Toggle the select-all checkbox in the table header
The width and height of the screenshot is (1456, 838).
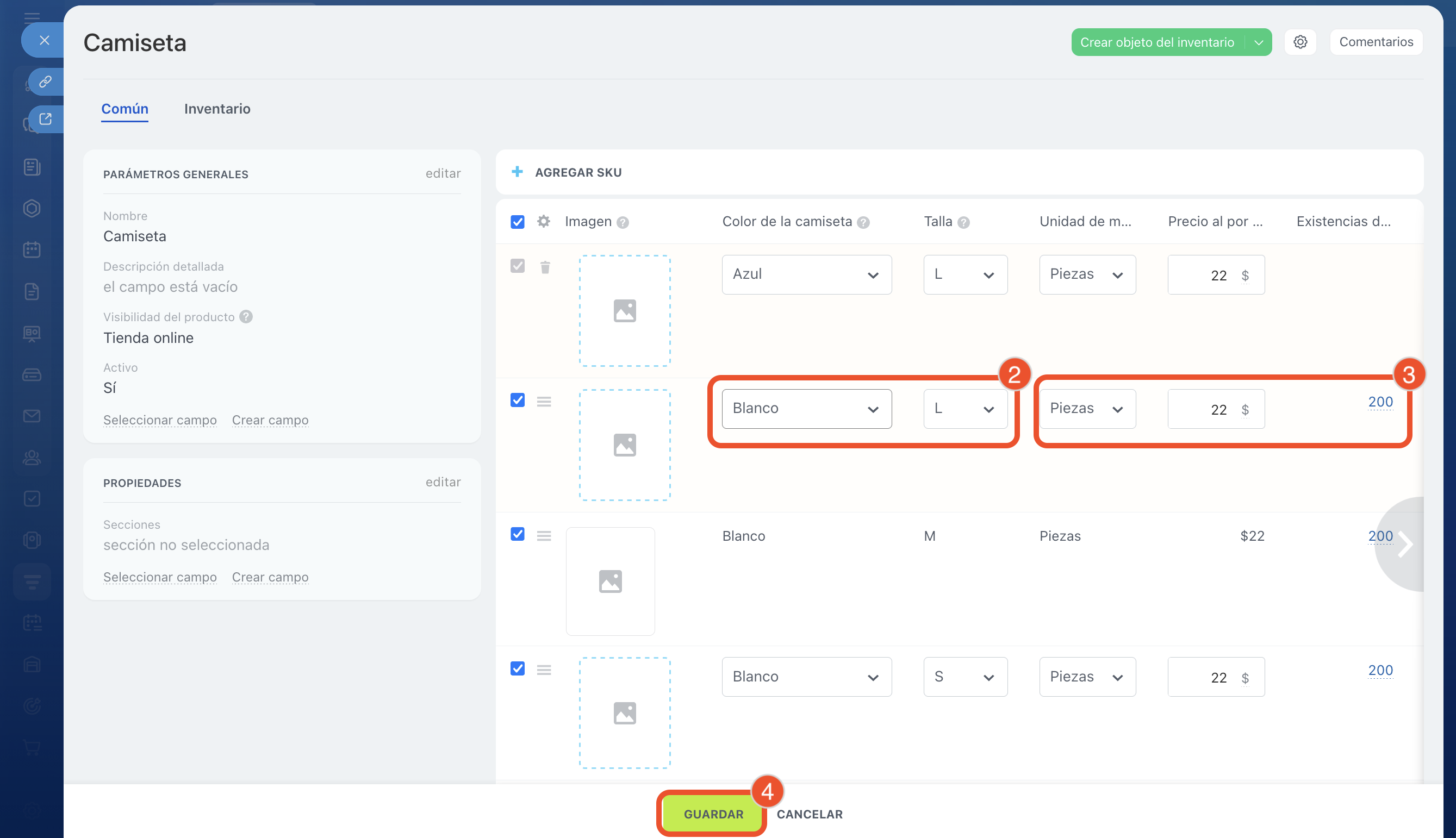tap(517, 222)
